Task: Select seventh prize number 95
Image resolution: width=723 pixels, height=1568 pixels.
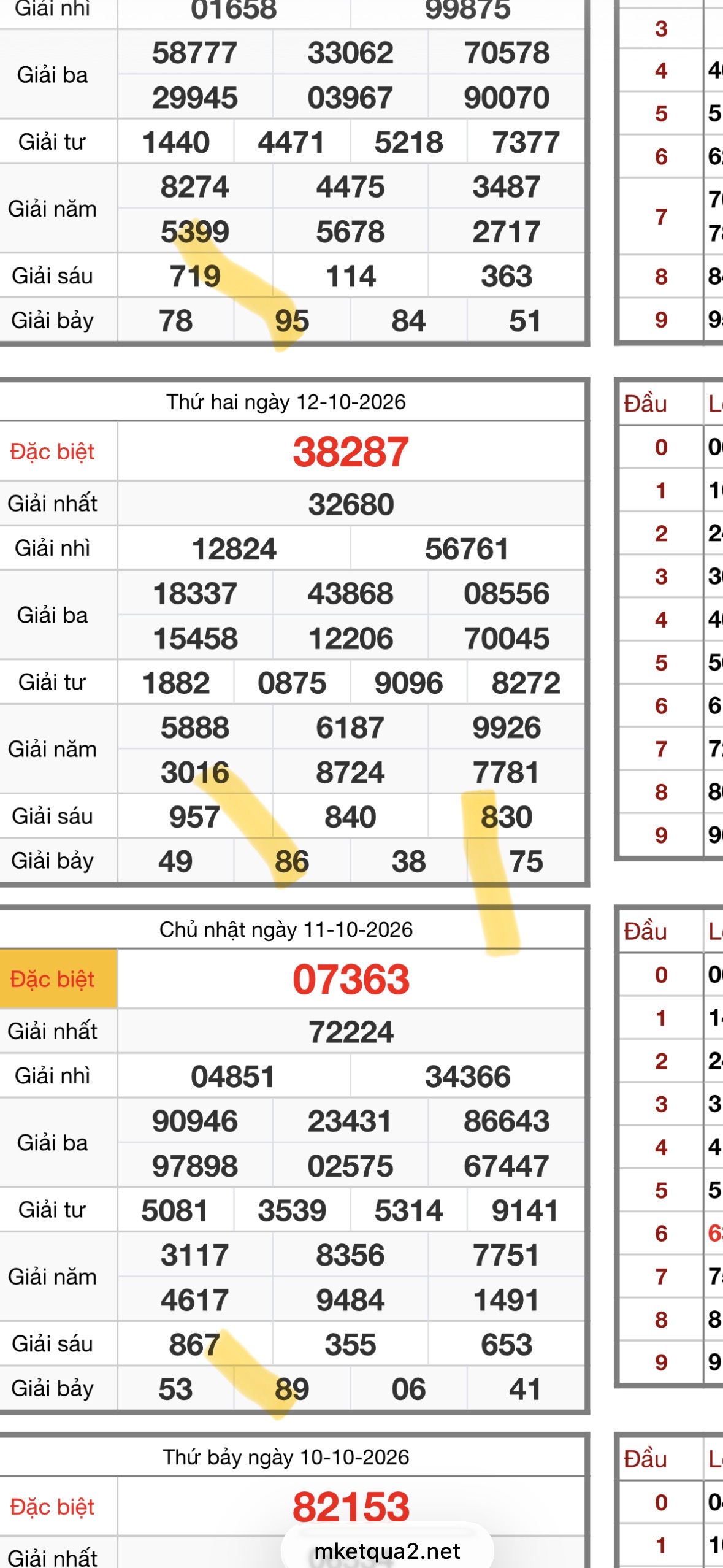Action: 292,321
